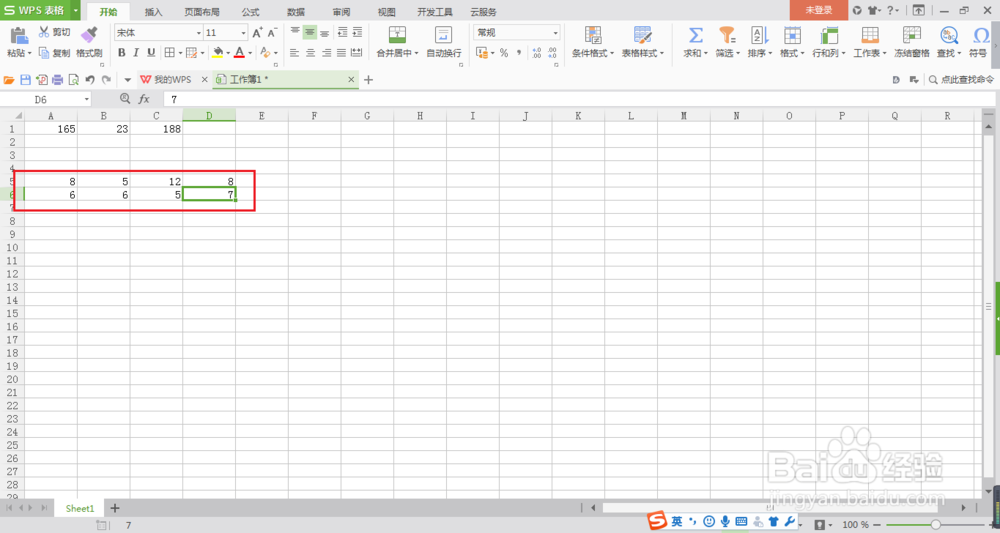This screenshot has height=533, width=1000.
Task: Apply the red font color A
Action: (x=239, y=53)
